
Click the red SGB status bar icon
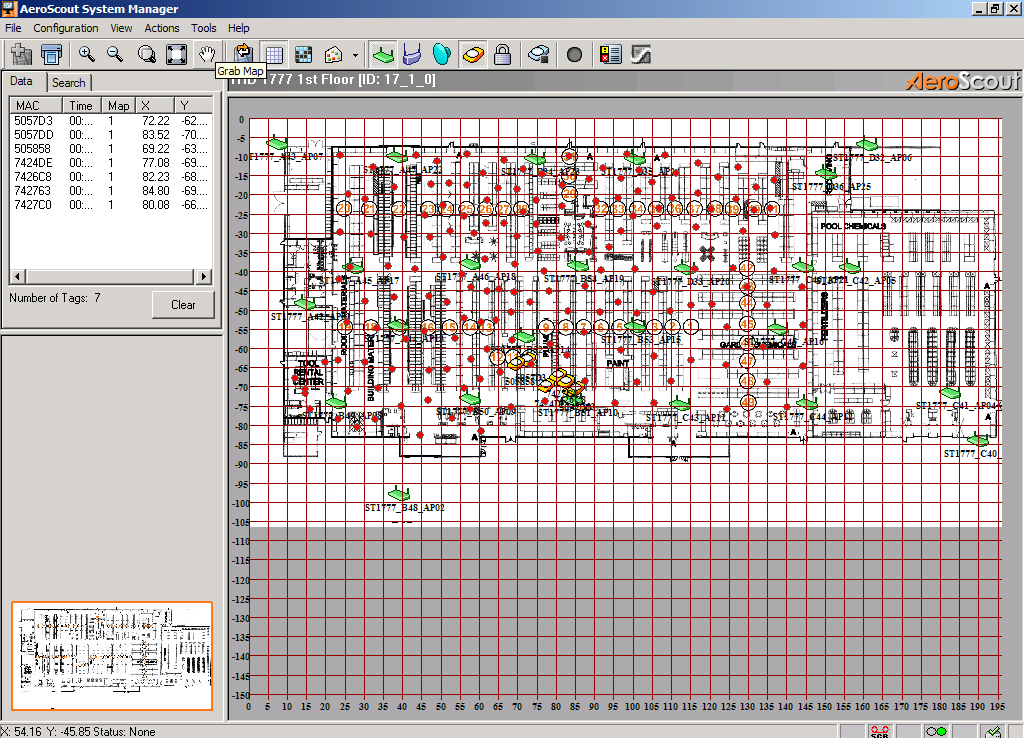pos(880,731)
